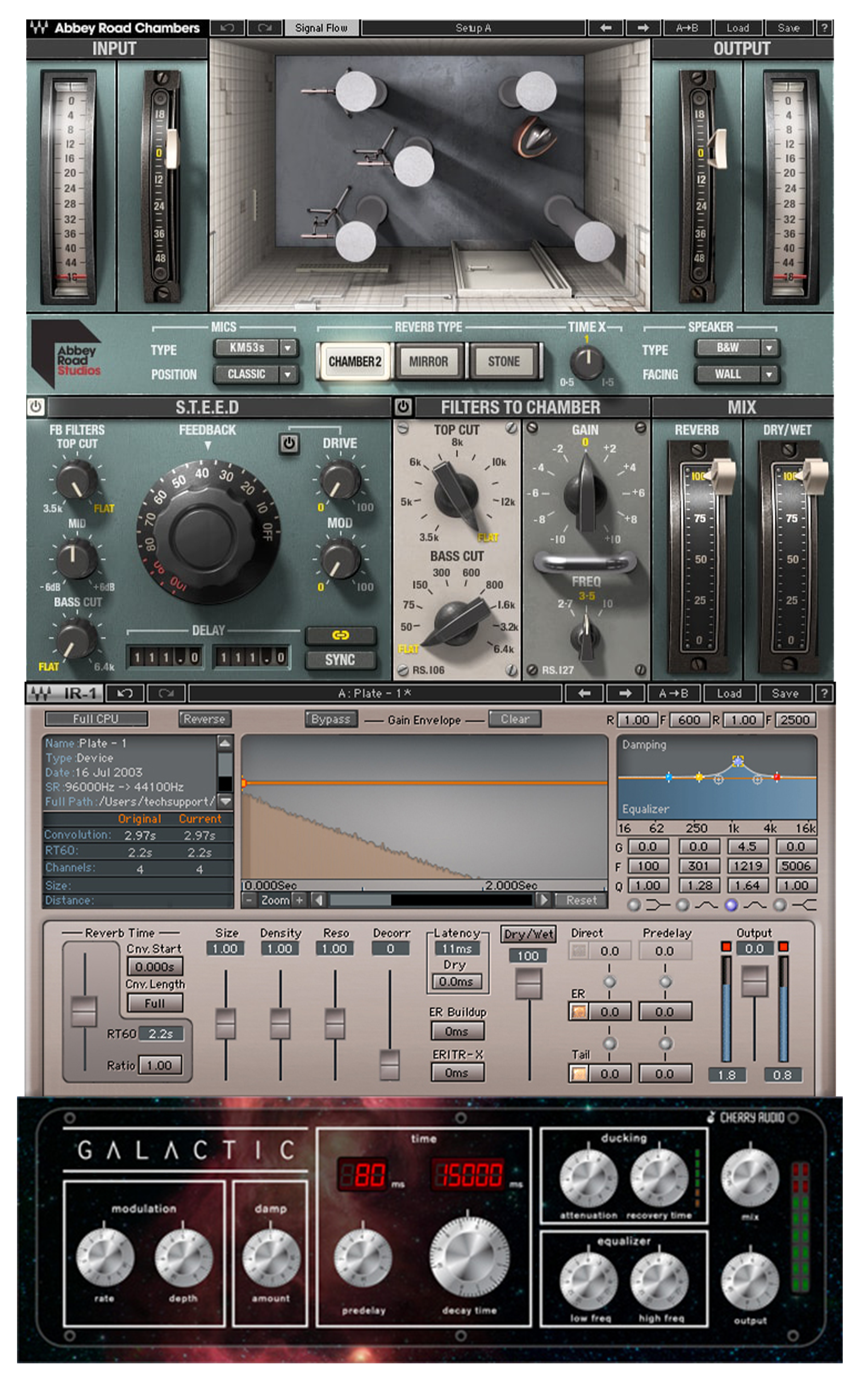Click Load in IR-1 toolbar
Image resolution: width=868 pixels, height=1380 pixels.
coord(729,693)
